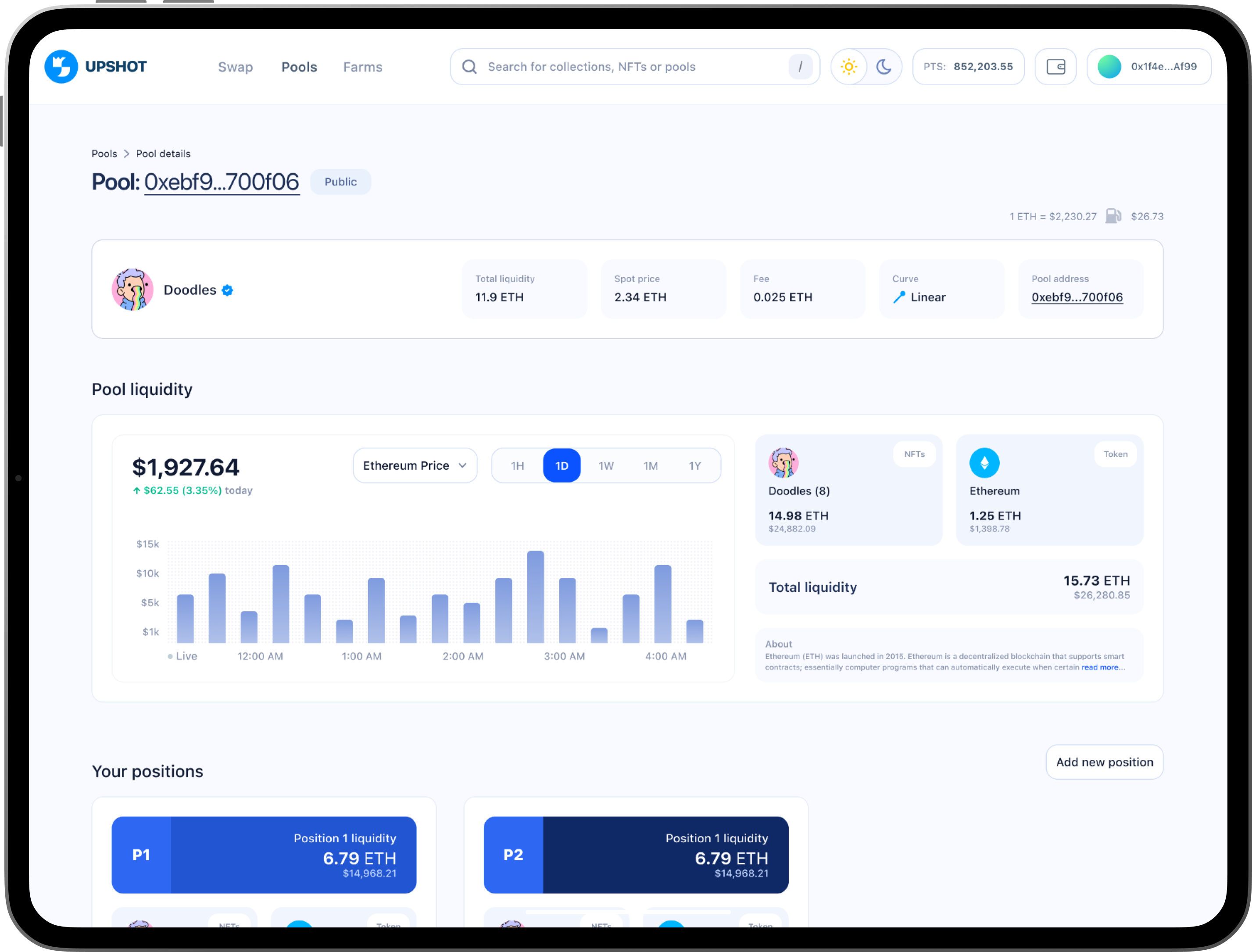This screenshot has width=1252, height=952.
Task: Click the Doodles collection avatar in header card
Action: (132, 290)
